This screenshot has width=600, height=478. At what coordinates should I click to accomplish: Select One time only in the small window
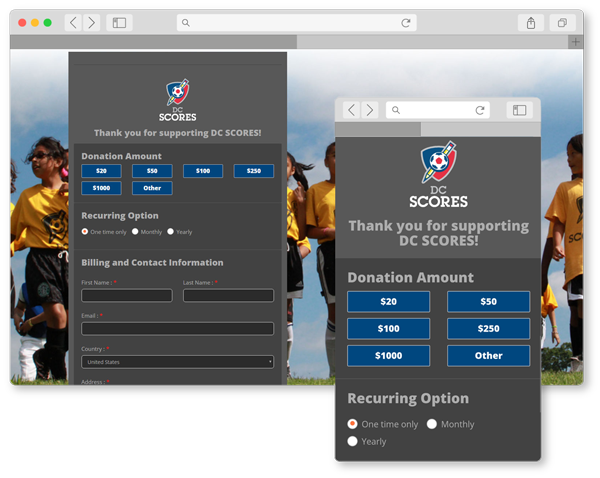352,424
